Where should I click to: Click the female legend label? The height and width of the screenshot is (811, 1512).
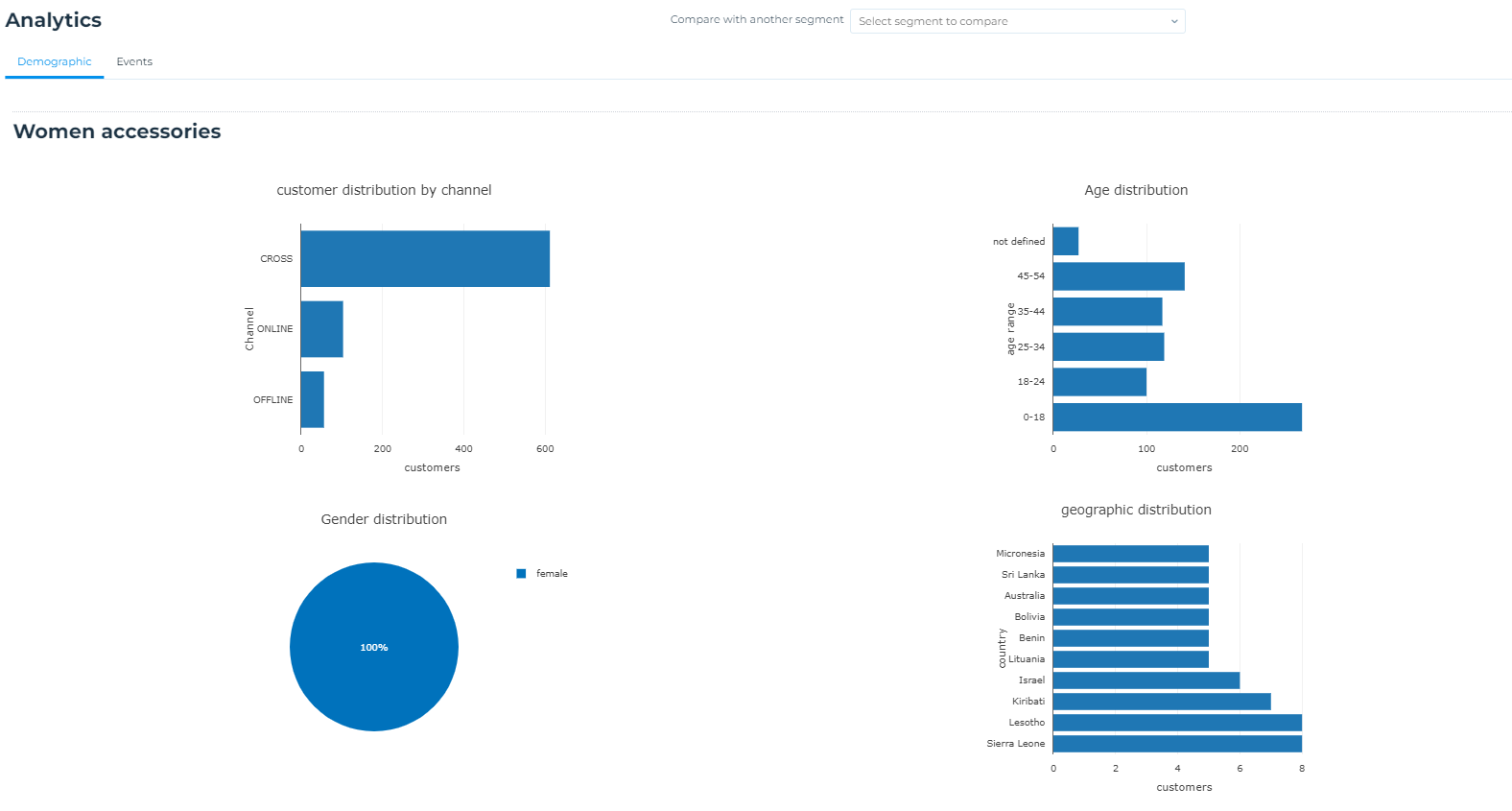pos(552,574)
